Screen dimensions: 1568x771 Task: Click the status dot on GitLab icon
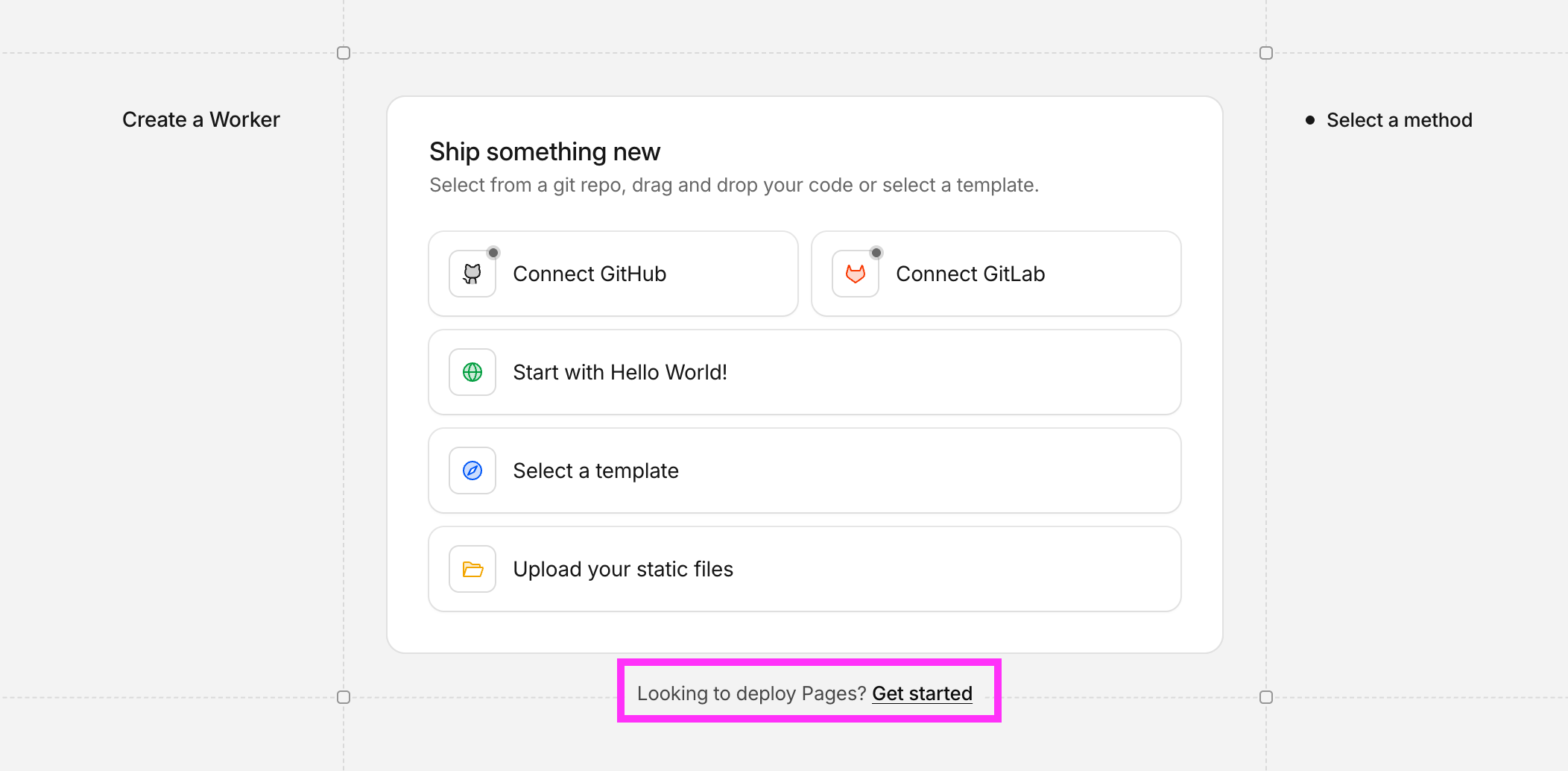[x=876, y=253]
